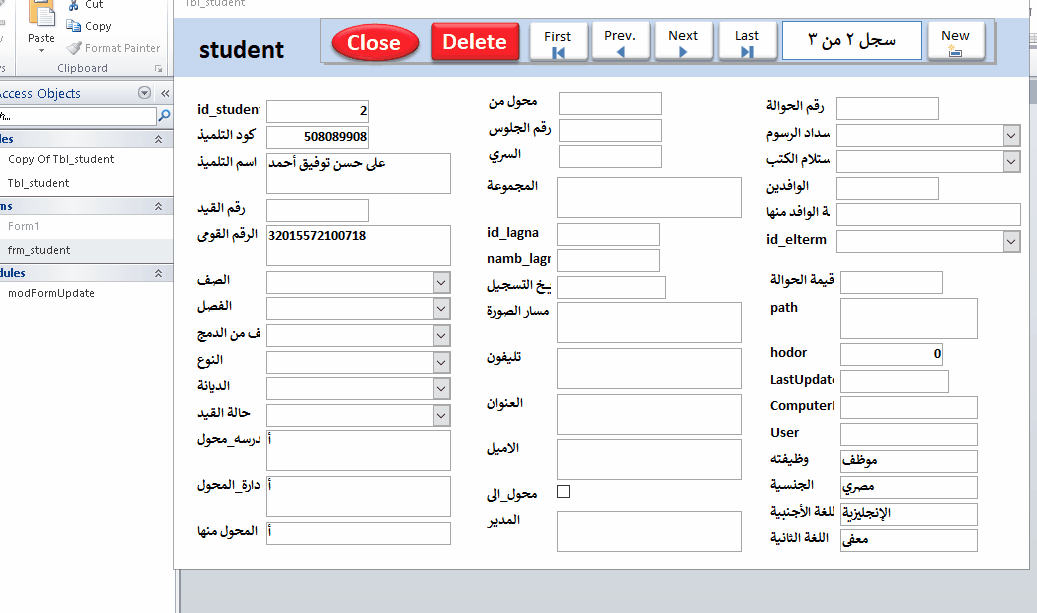1037x613 pixels.
Task: Go to the Next record
Action: point(683,43)
